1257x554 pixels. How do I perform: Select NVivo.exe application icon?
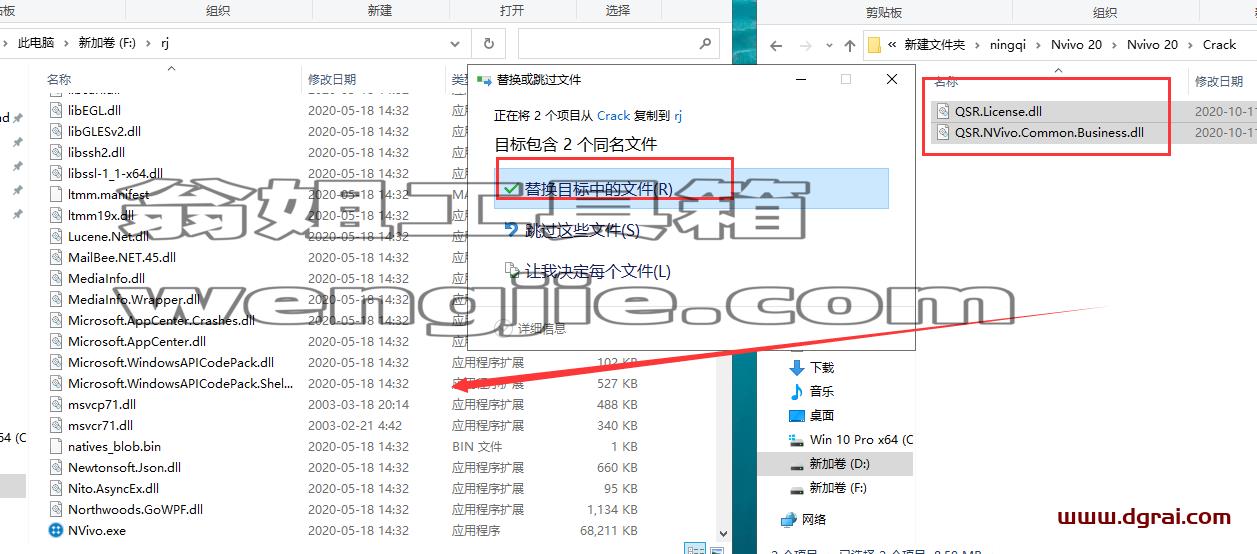coord(58,530)
